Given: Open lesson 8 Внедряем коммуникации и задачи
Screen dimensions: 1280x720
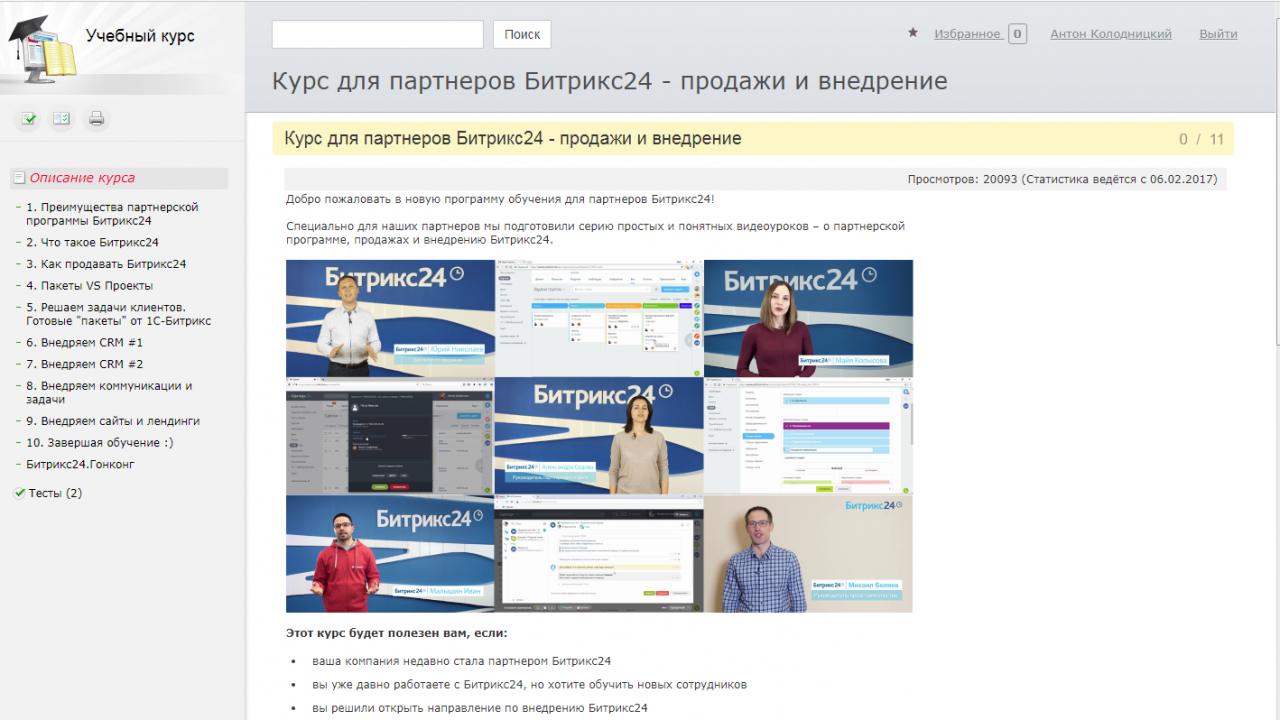Looking at the screenshot, I should (109, 392).
